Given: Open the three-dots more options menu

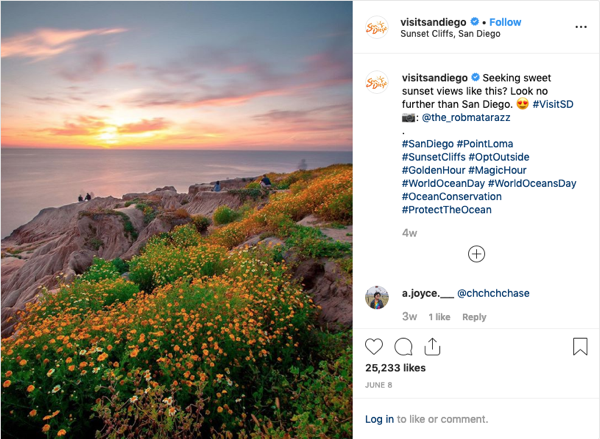Looking at the screenshot, I should (x=581, y=27).
